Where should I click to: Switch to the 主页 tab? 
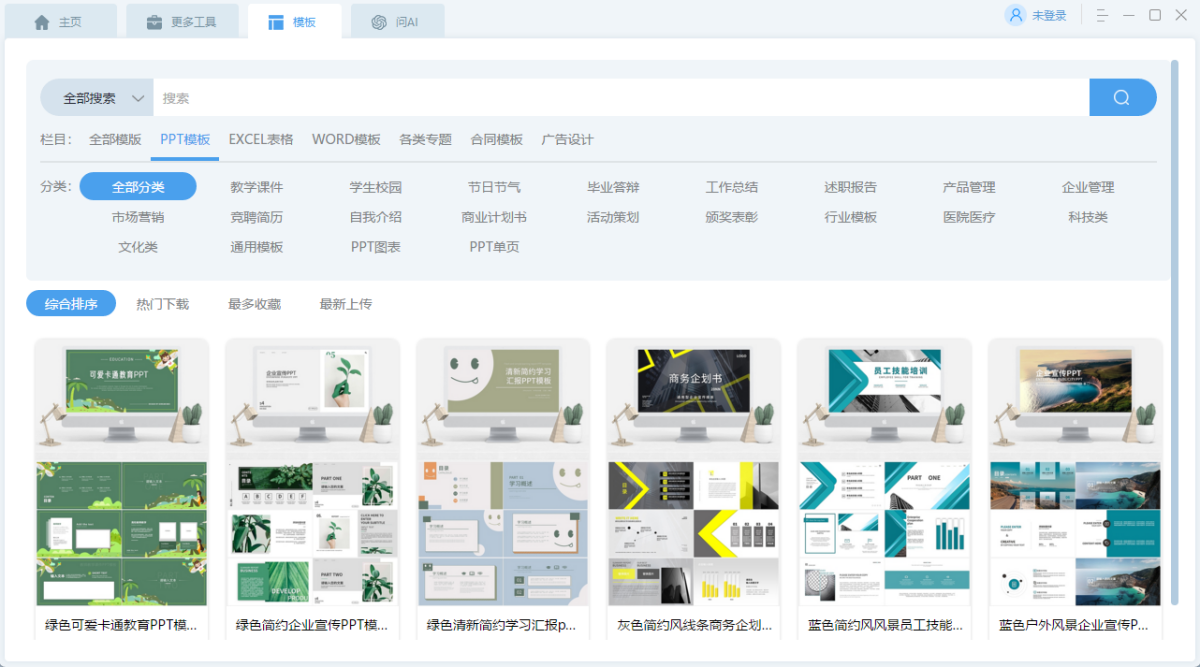point(60,22)
